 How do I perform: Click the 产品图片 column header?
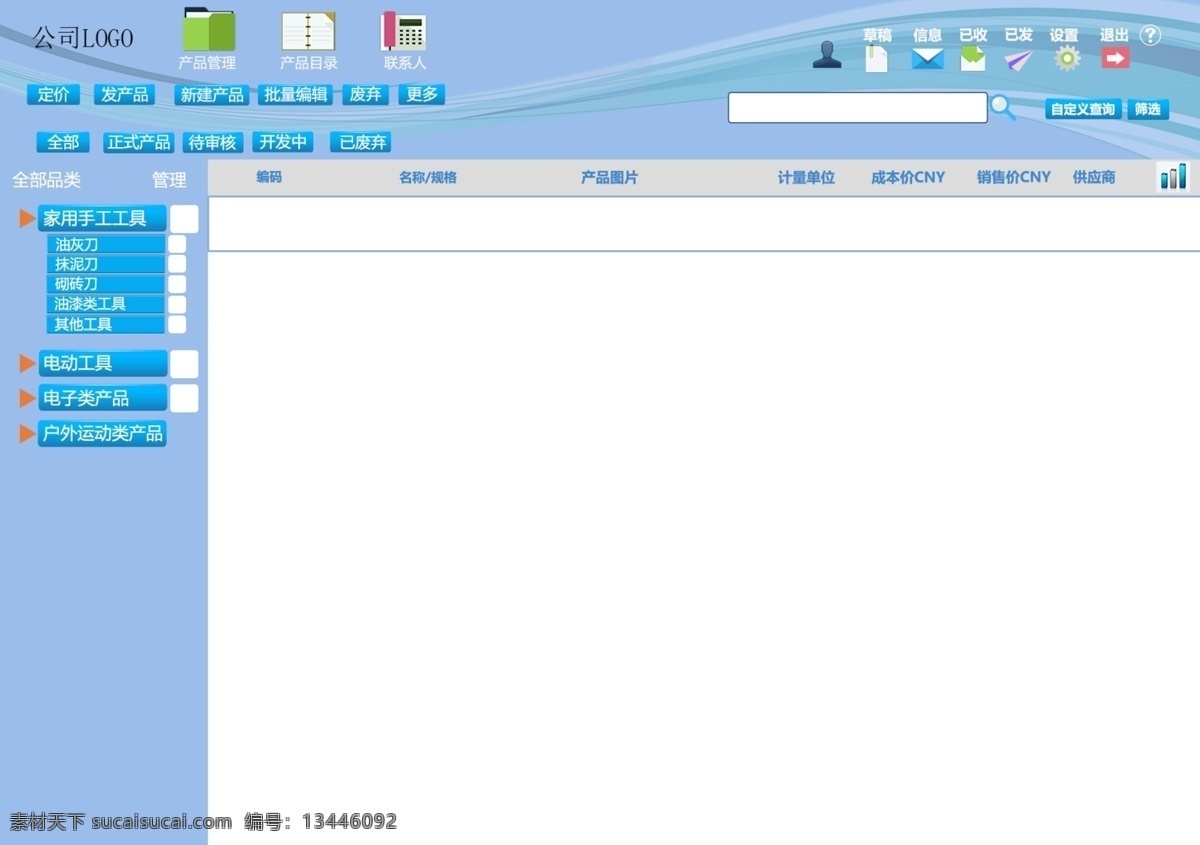[609, 177]
